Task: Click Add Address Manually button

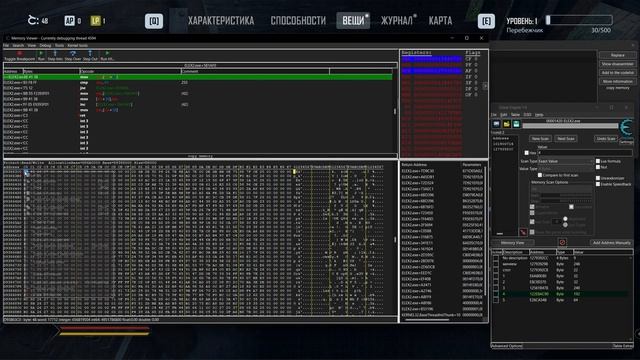Action: 611,243
